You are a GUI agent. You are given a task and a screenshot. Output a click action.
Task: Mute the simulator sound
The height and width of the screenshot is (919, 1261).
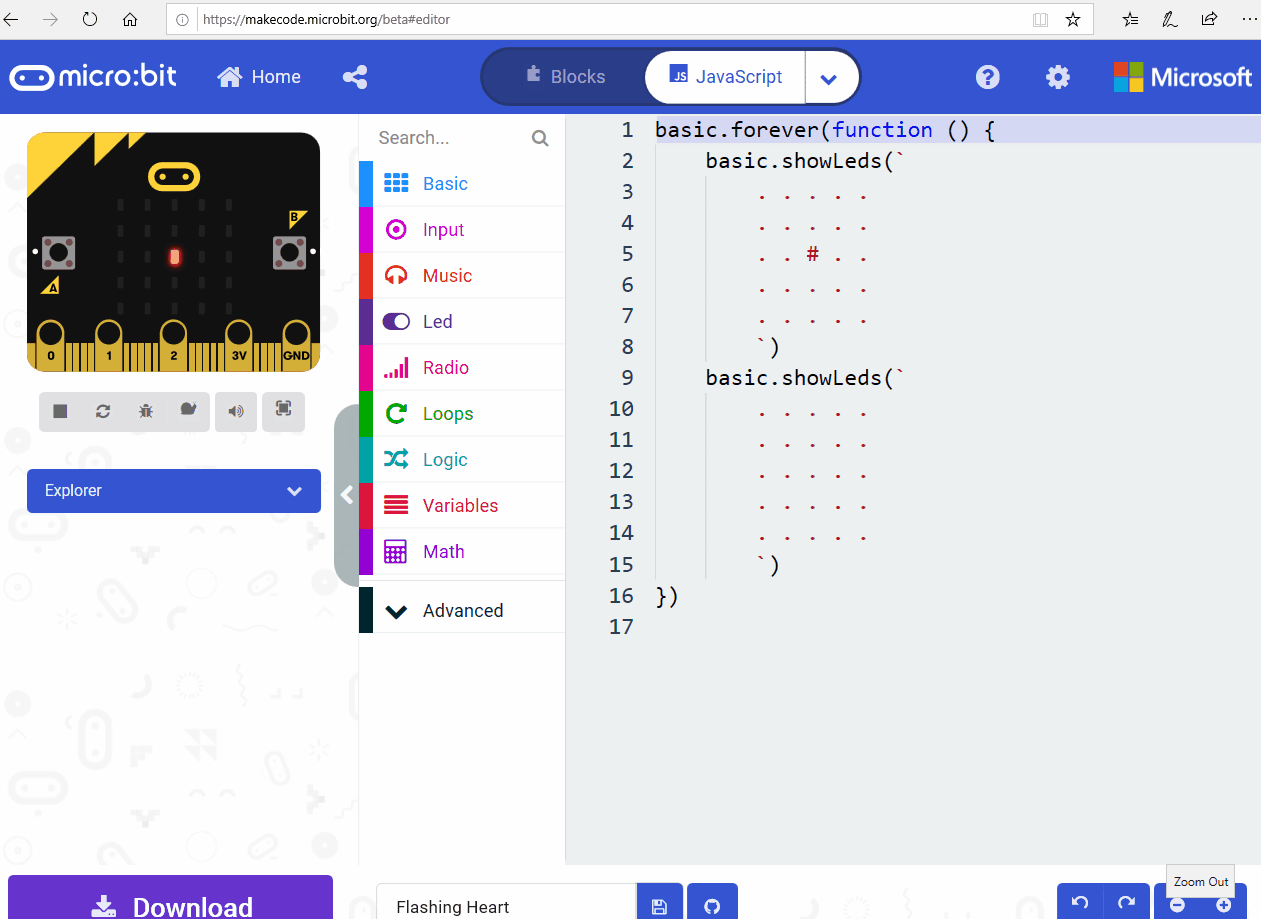click(x=235, y=411)
